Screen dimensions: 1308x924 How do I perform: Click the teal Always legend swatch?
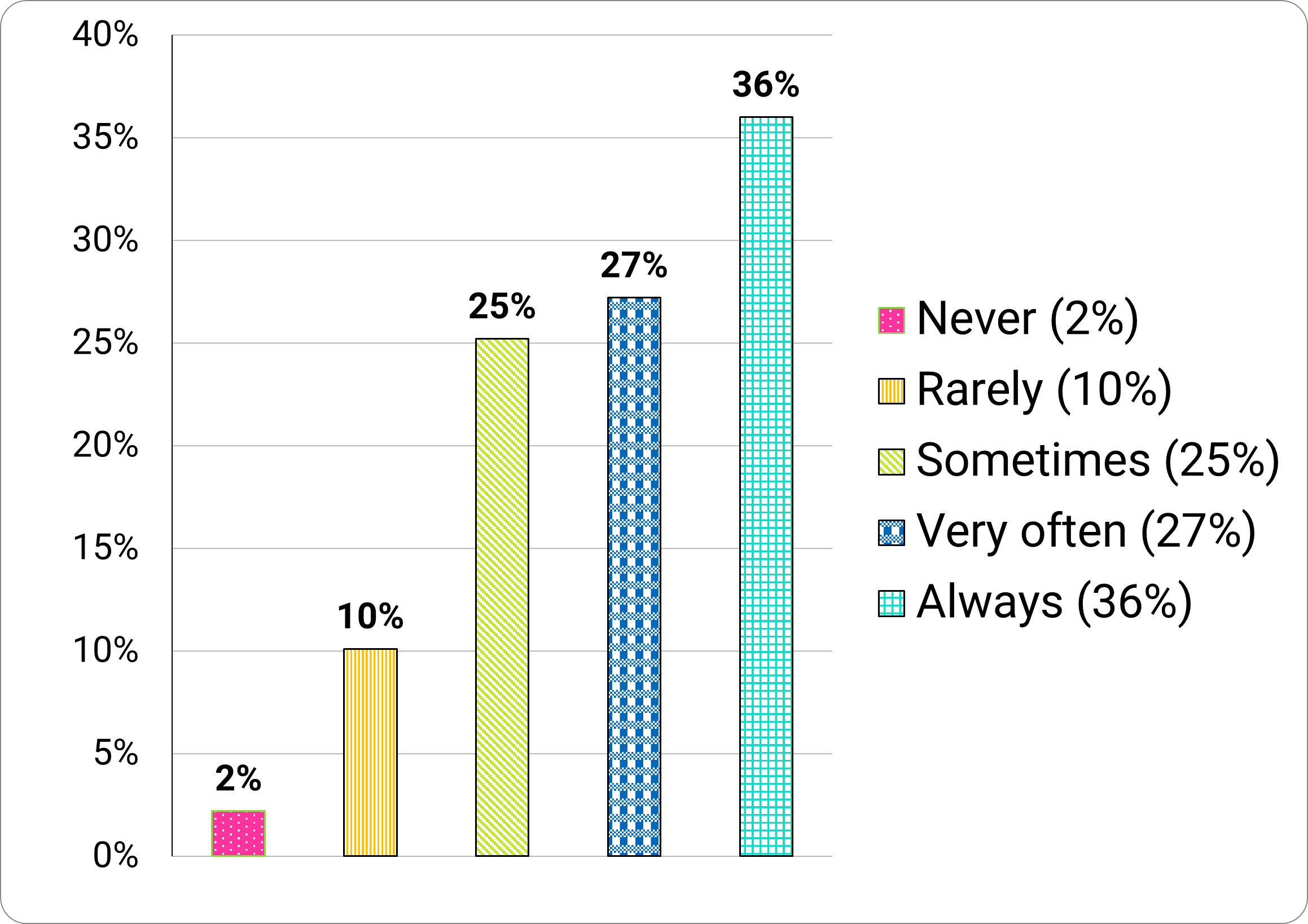click(x=891, y=604)
